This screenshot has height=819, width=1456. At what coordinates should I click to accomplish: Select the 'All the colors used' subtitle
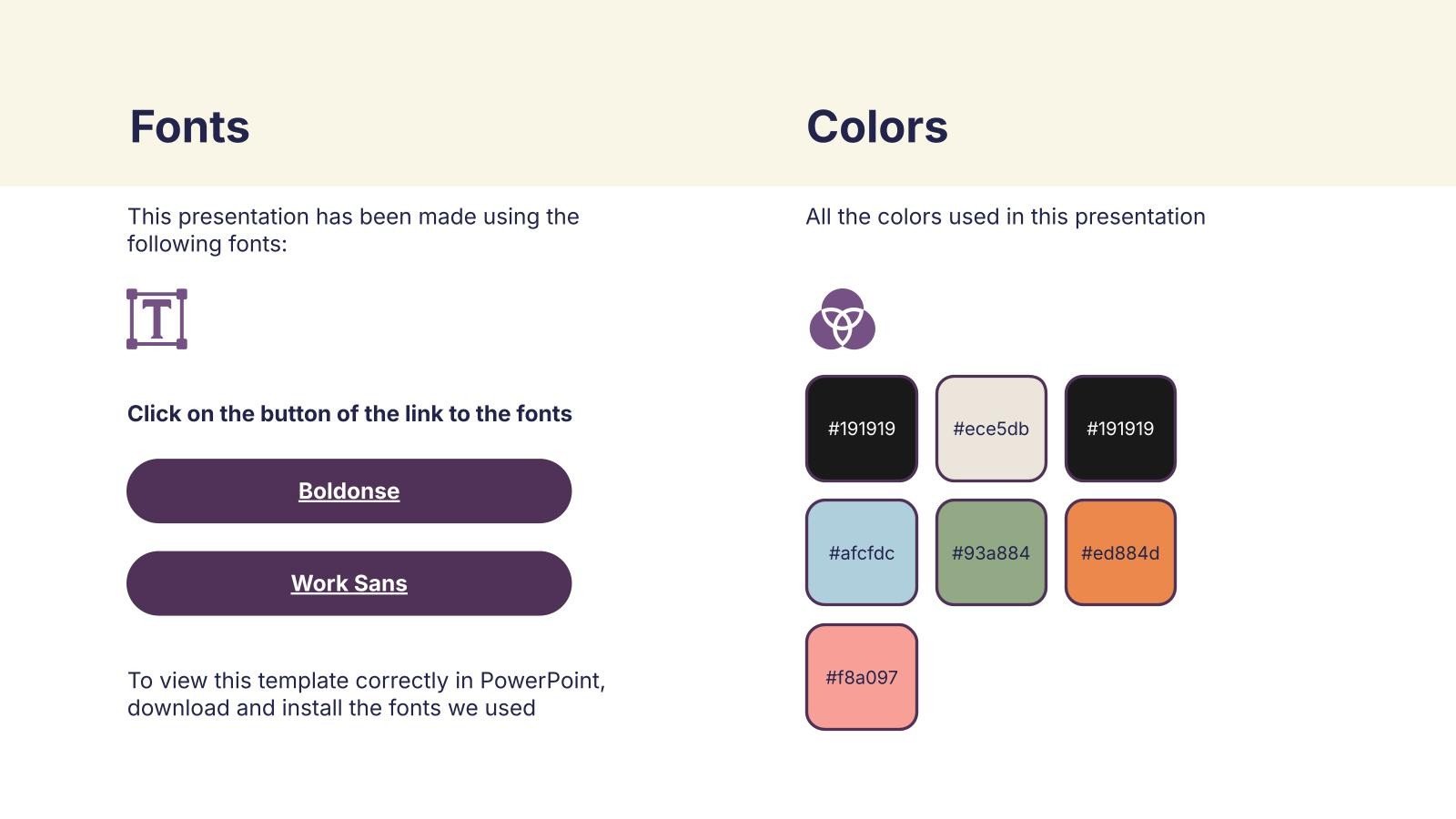click(1006, 217)
